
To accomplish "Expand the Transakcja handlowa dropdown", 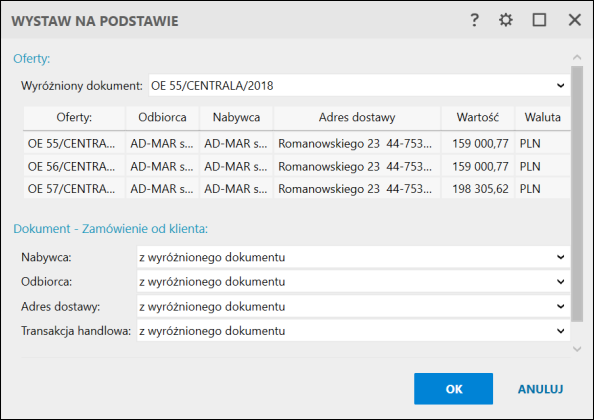I will [561, 331].
